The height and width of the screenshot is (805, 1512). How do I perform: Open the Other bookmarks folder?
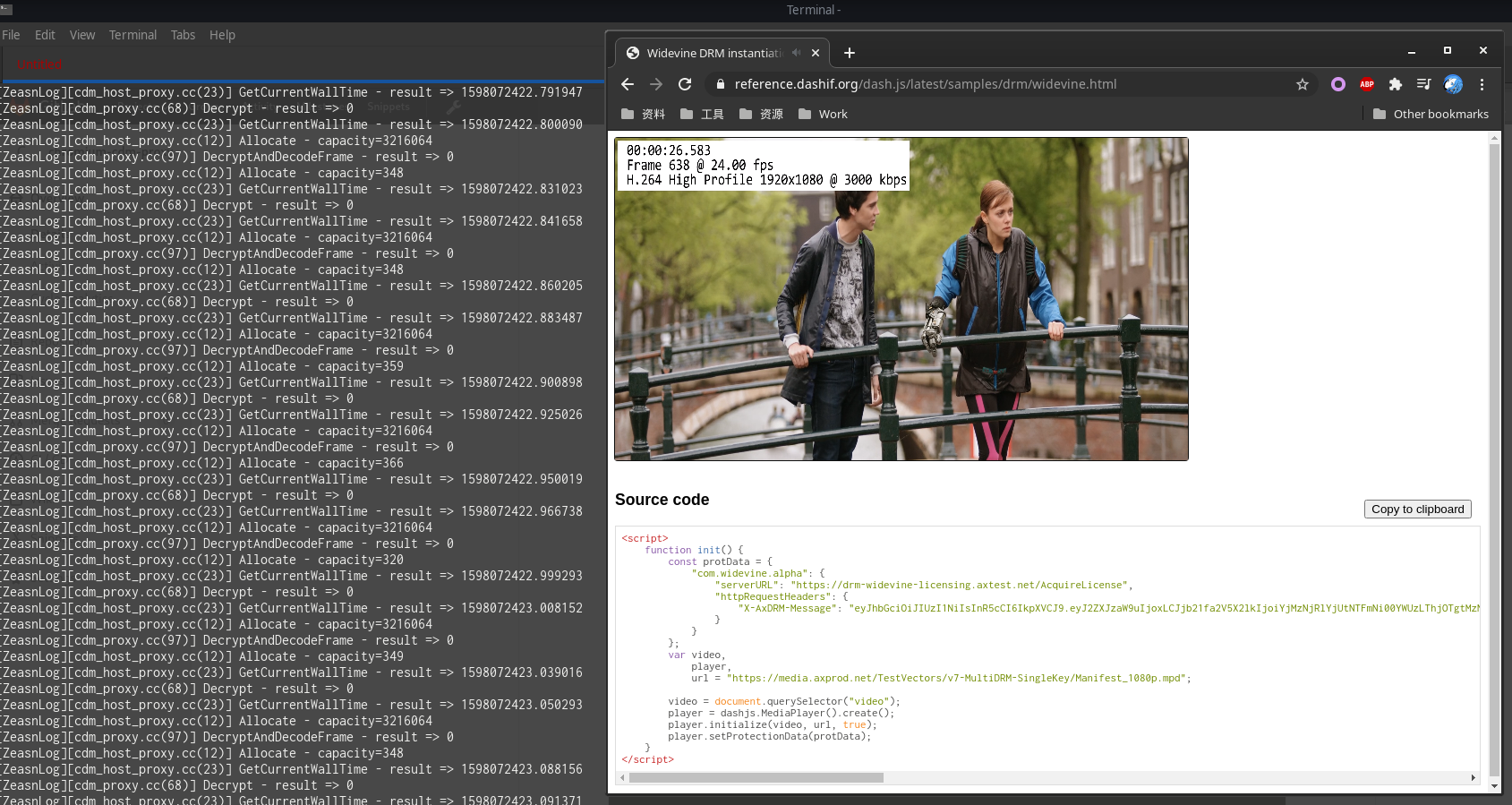pyautogui.click(x=1431, y=114)
